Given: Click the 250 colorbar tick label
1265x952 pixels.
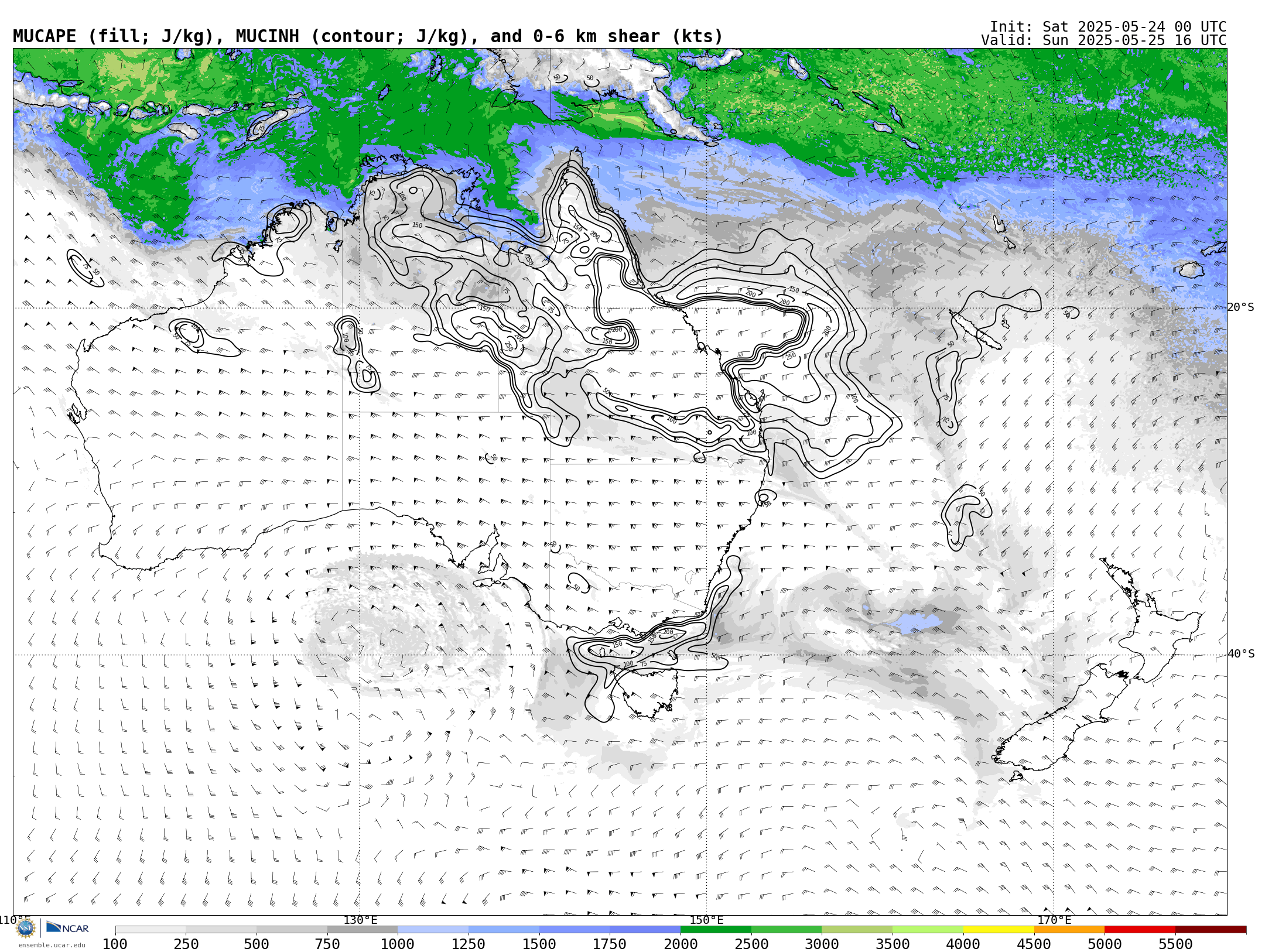Looking at the screenshot, I should [186, 944].
